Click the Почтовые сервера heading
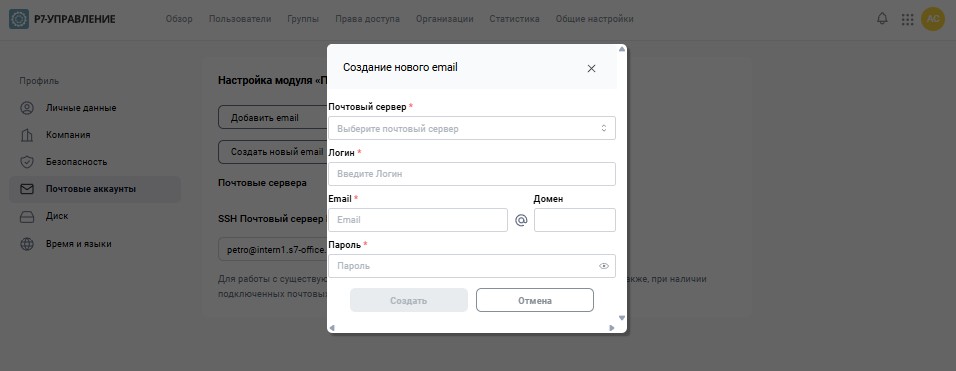The width and height of the screenshot is (956, 371). pyautogui.click(x=262, y=183)
